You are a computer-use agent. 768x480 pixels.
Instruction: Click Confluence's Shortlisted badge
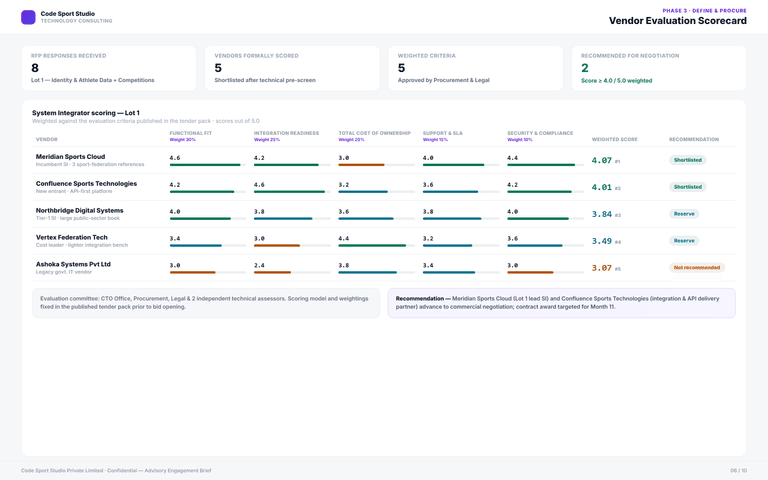click(x=687, y=187)
